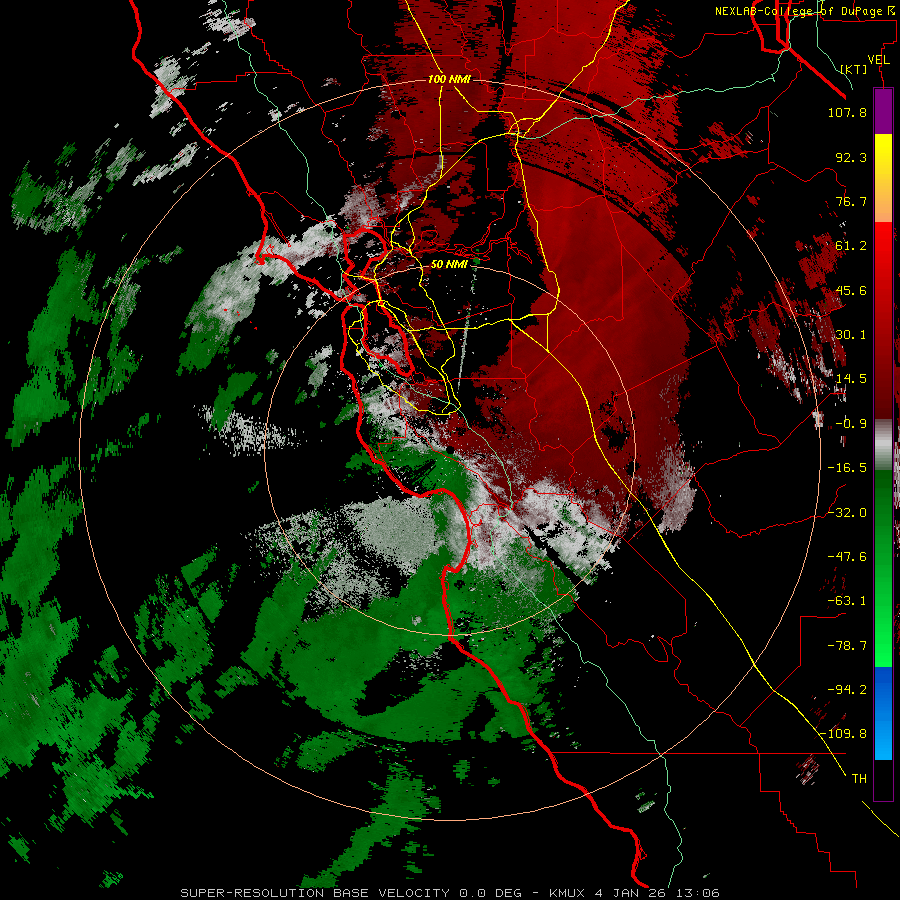Click the 45.6 legend value
The height and width of the screenshot is (900, 900).
click(851, 290)
